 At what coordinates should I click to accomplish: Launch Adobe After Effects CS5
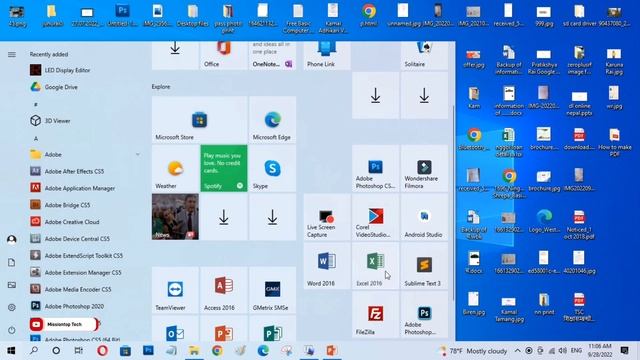click(x=85, y=171)
